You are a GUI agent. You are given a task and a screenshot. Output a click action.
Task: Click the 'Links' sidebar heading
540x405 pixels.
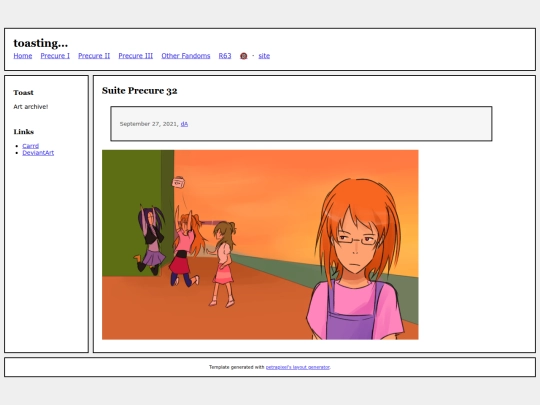tap(24, 132)
